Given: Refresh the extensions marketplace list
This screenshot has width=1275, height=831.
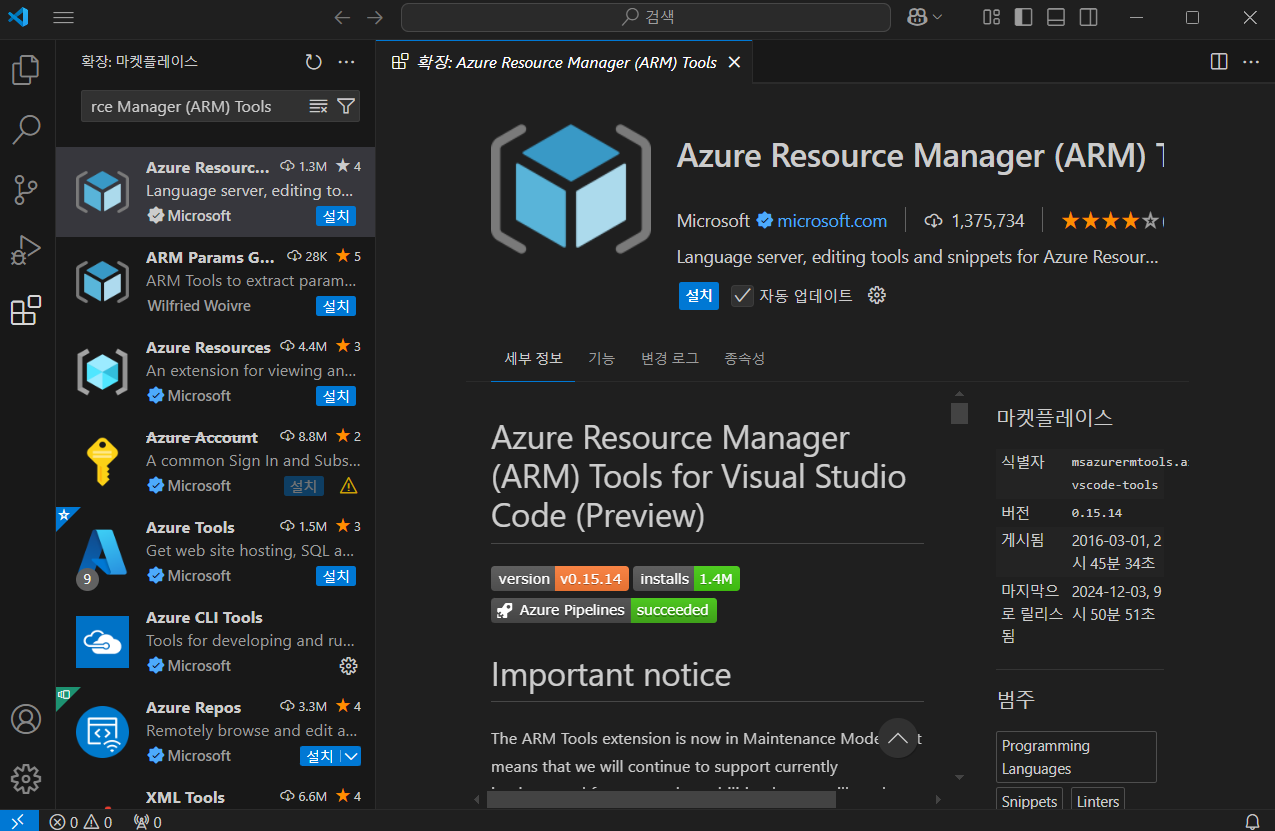Looking at the screenshot, I should pyautogui.click(x=314, y=62).
